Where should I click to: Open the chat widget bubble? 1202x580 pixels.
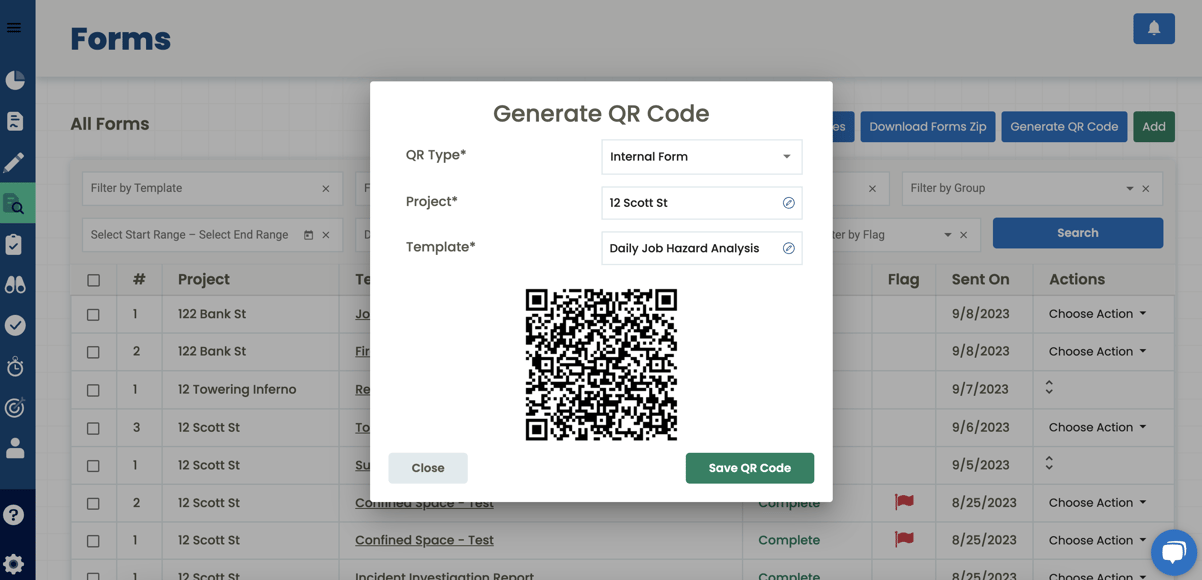click(1174, 552)
